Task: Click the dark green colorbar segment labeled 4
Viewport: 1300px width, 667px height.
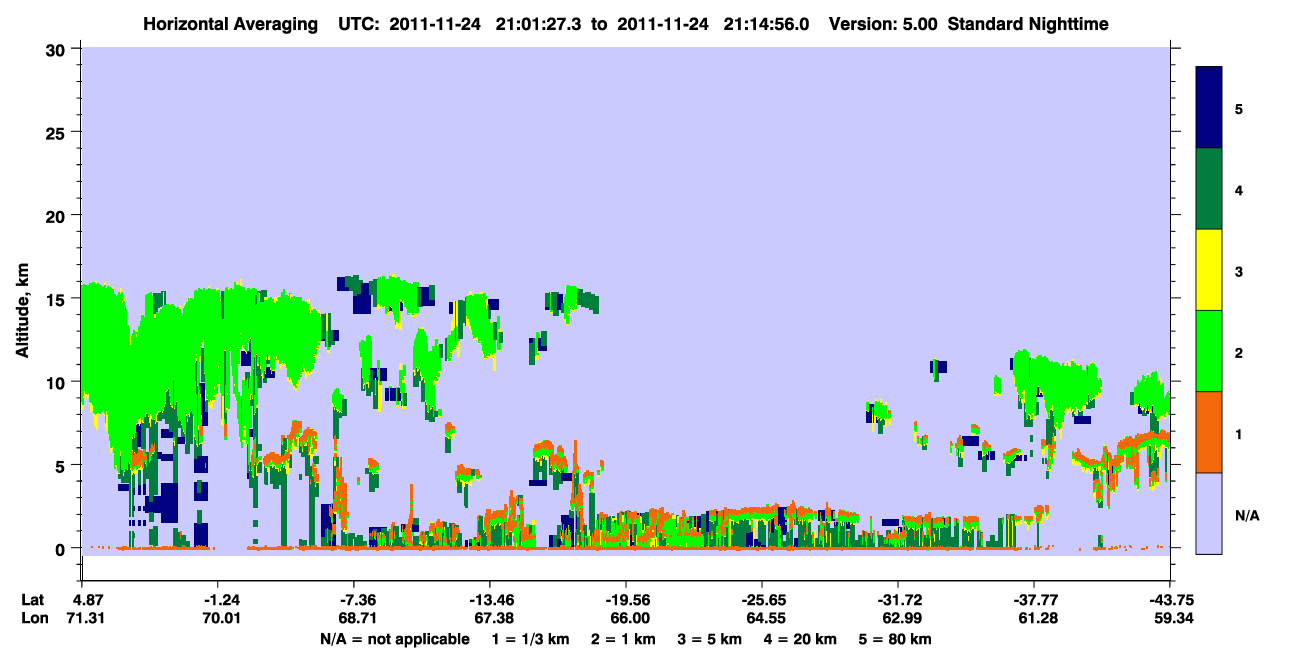Action: 1209,189
